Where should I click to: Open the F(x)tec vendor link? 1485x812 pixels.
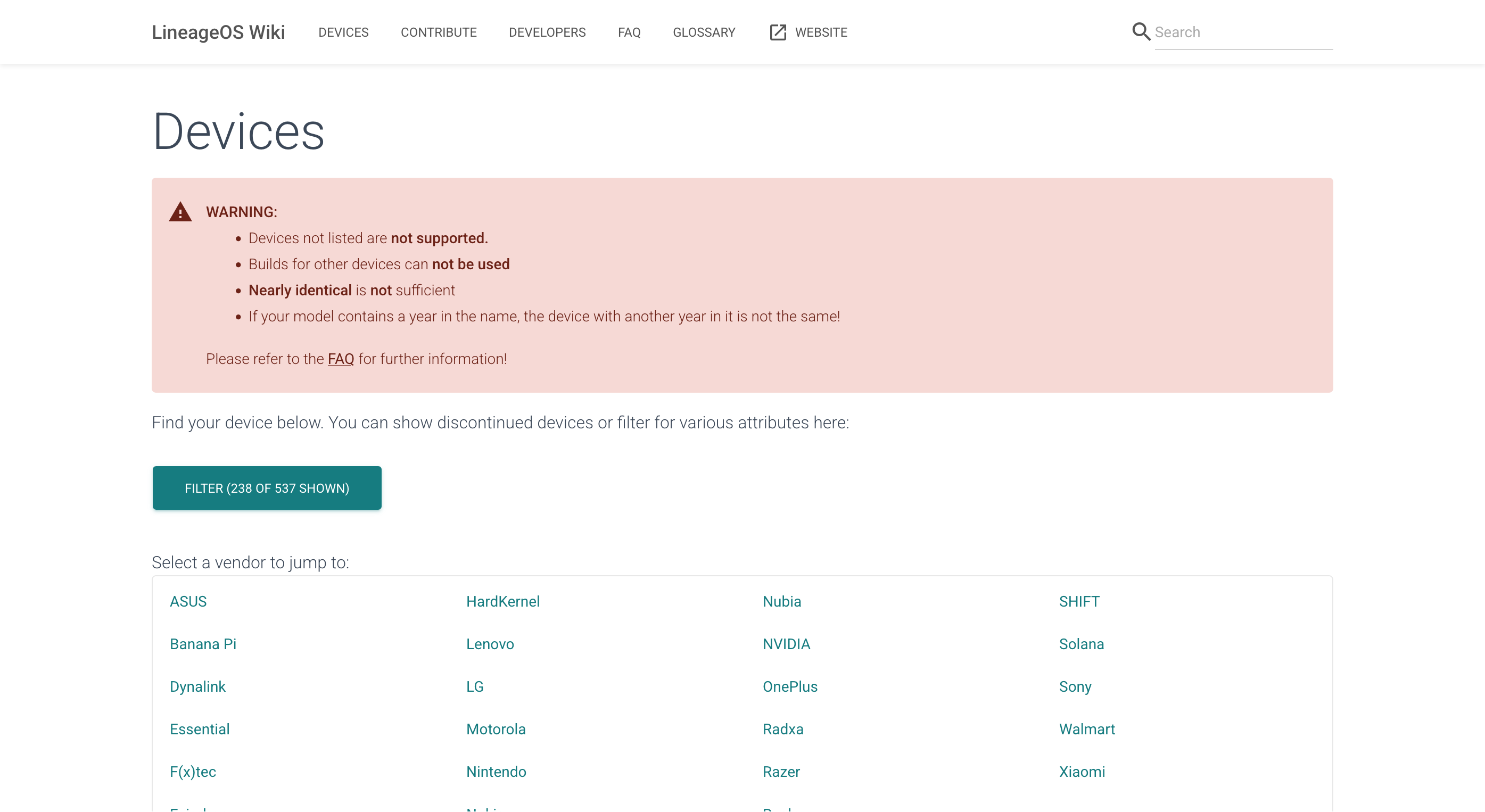click(193, 772)
